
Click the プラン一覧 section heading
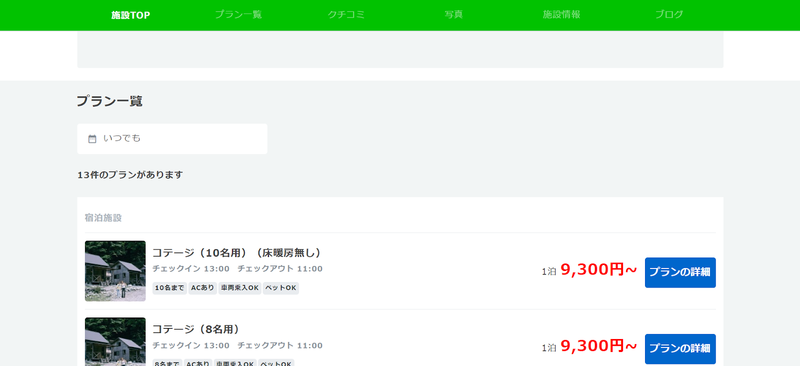109,101
